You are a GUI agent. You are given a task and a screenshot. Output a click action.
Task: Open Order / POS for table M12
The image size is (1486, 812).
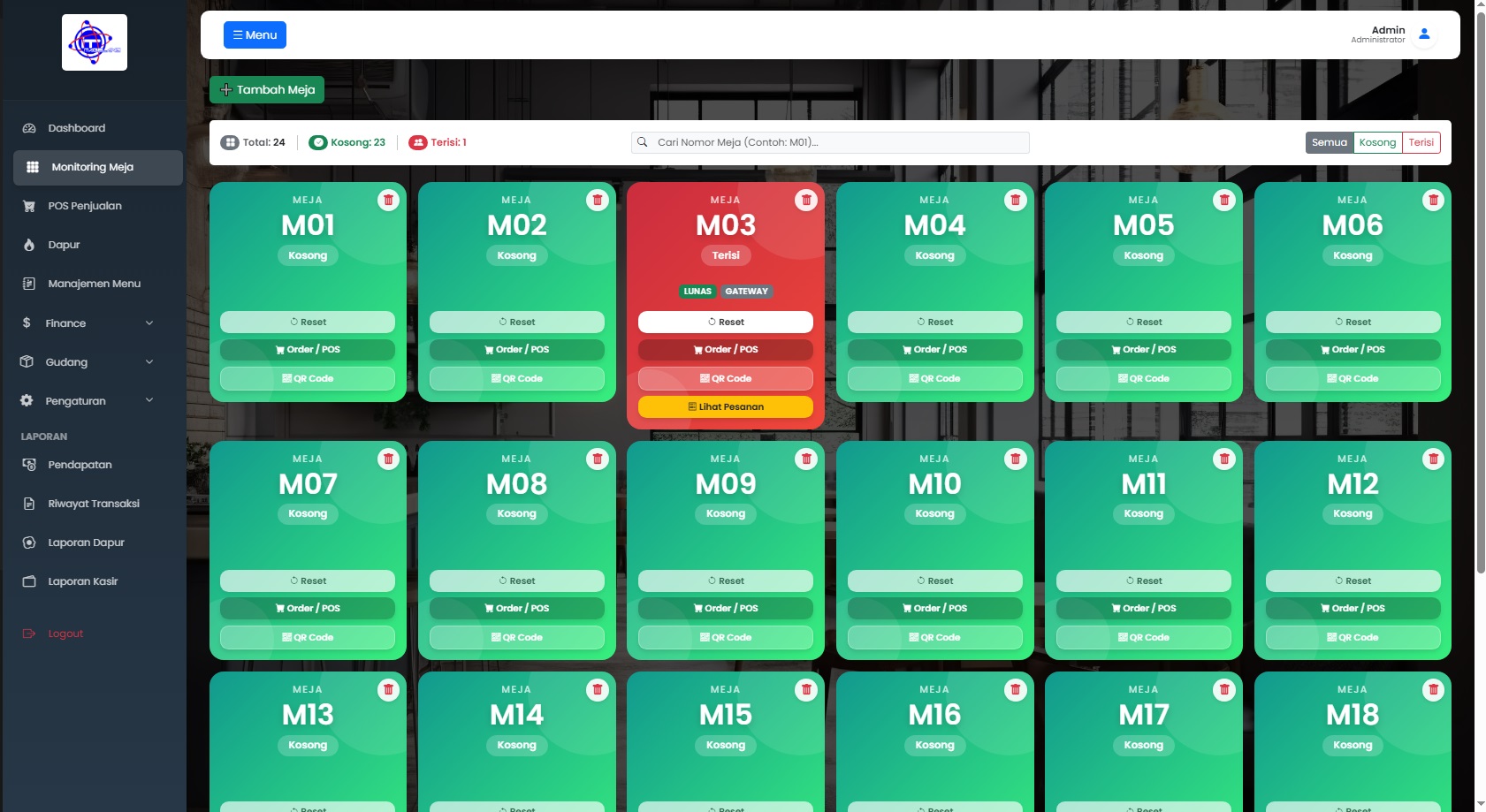point(1353,608)
